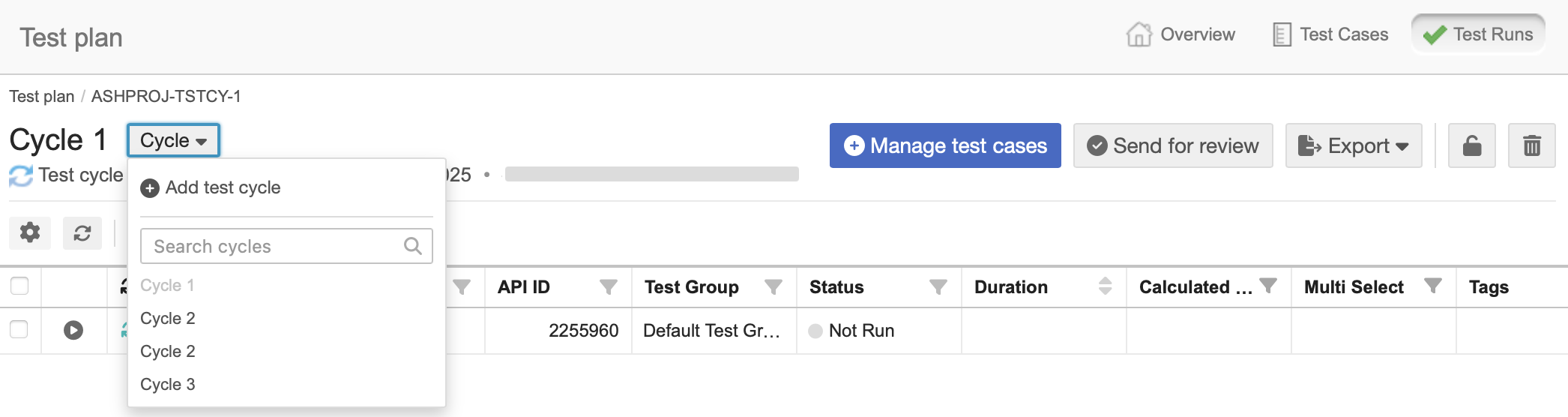
Task: Click the Overview house icon
Action: pos(1139,34)
